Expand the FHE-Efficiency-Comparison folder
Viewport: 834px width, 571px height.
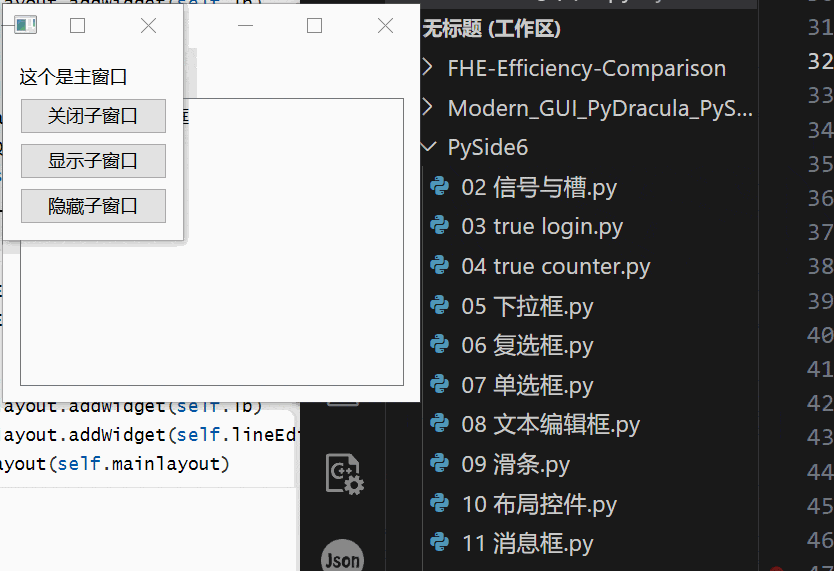coord(586,69)
